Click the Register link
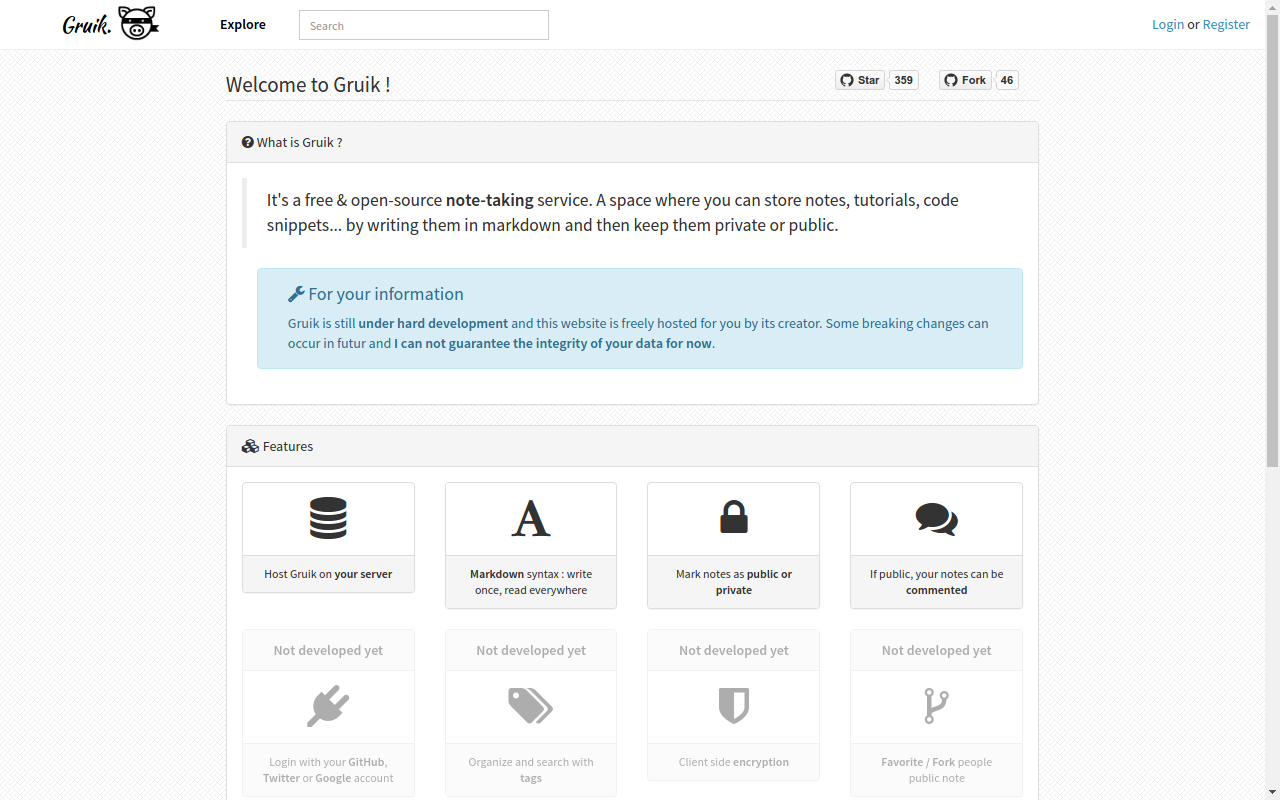This screenshot has height=800, width=1280. (1226, 24)
